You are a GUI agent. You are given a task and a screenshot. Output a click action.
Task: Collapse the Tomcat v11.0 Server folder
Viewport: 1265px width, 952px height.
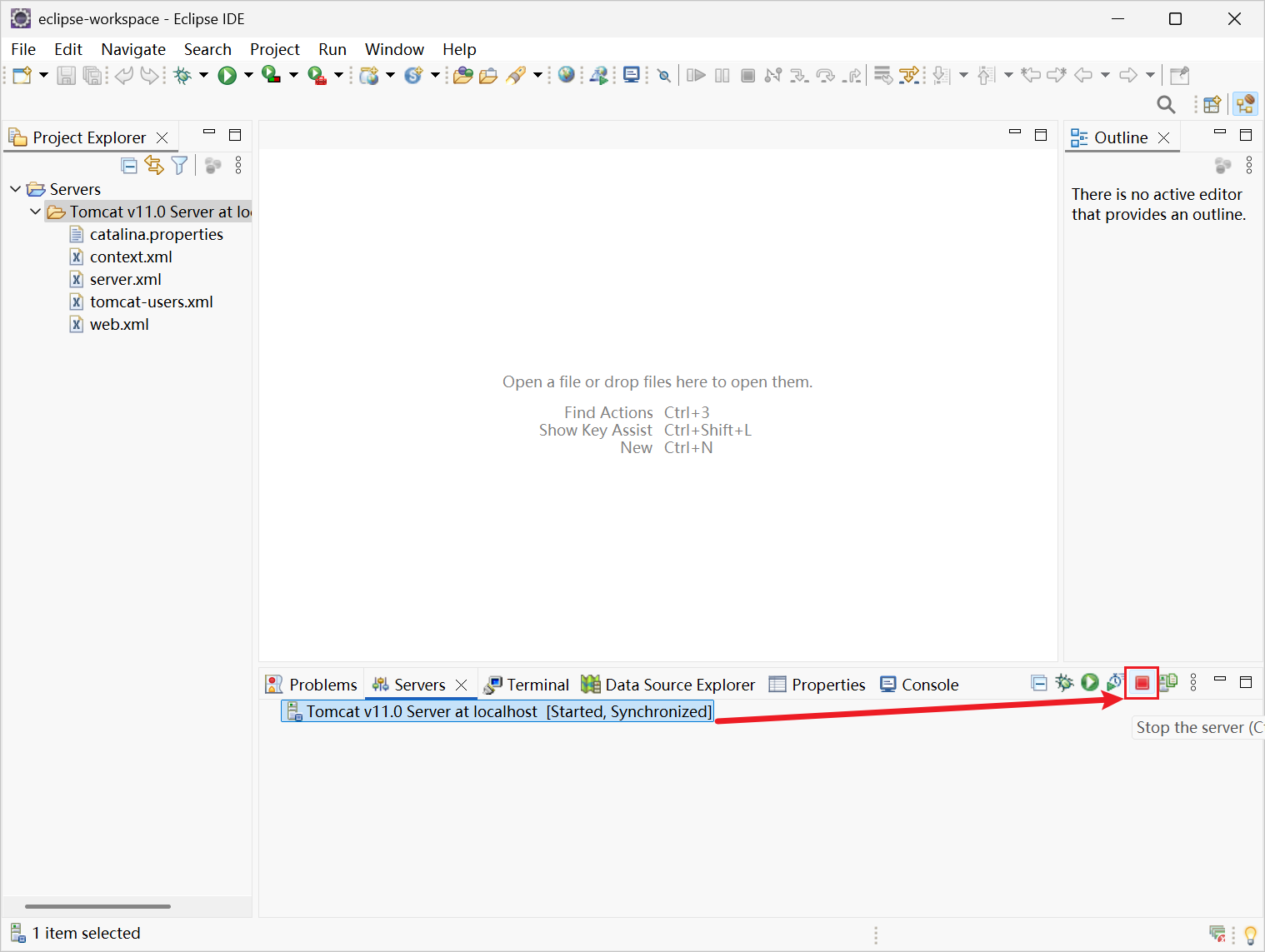coord(36,212)
